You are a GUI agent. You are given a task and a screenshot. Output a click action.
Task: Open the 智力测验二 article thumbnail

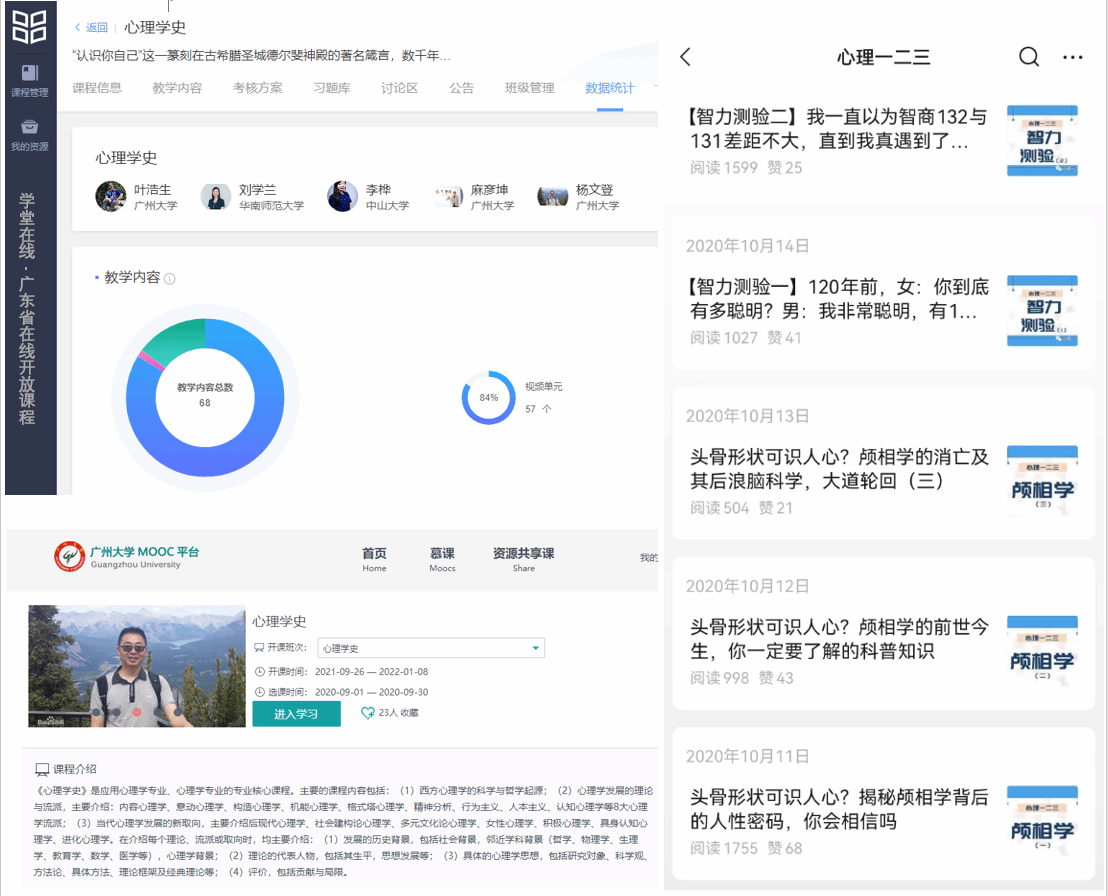click(1042, 140)
